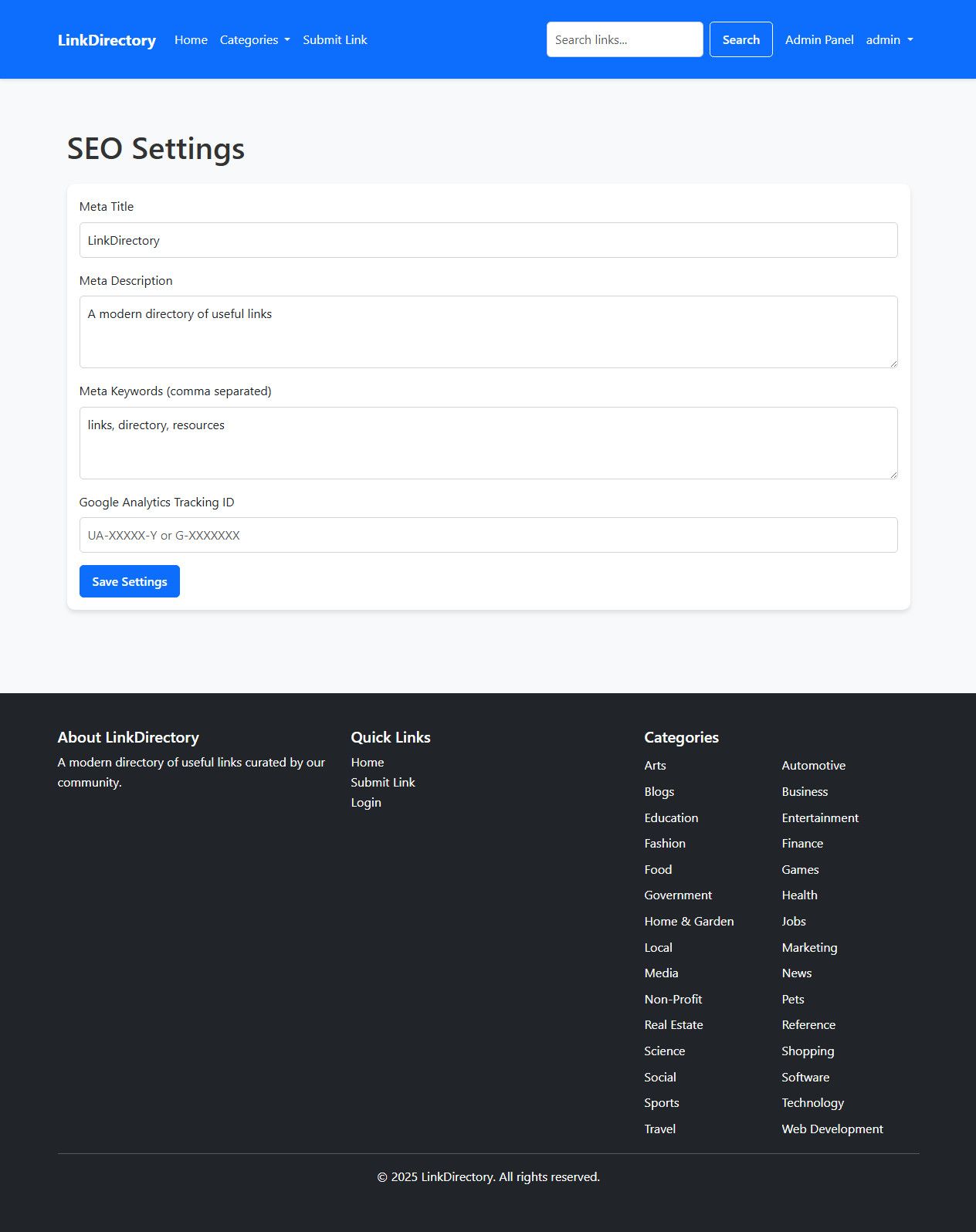Click the Meta Keywords textarea

tap(488, 442)
